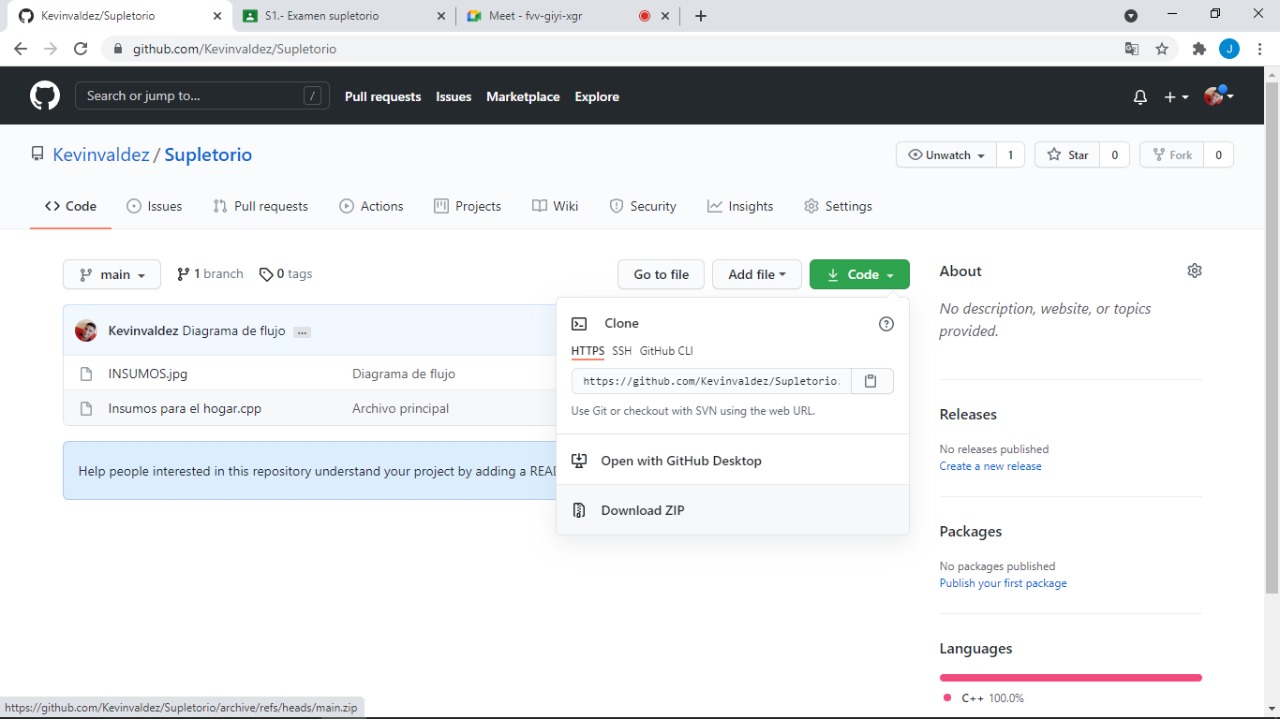Click file icon for Insumos para el hogar.cpp
This screenshot has width=1280, height=719.
click(x=86, y=409)
